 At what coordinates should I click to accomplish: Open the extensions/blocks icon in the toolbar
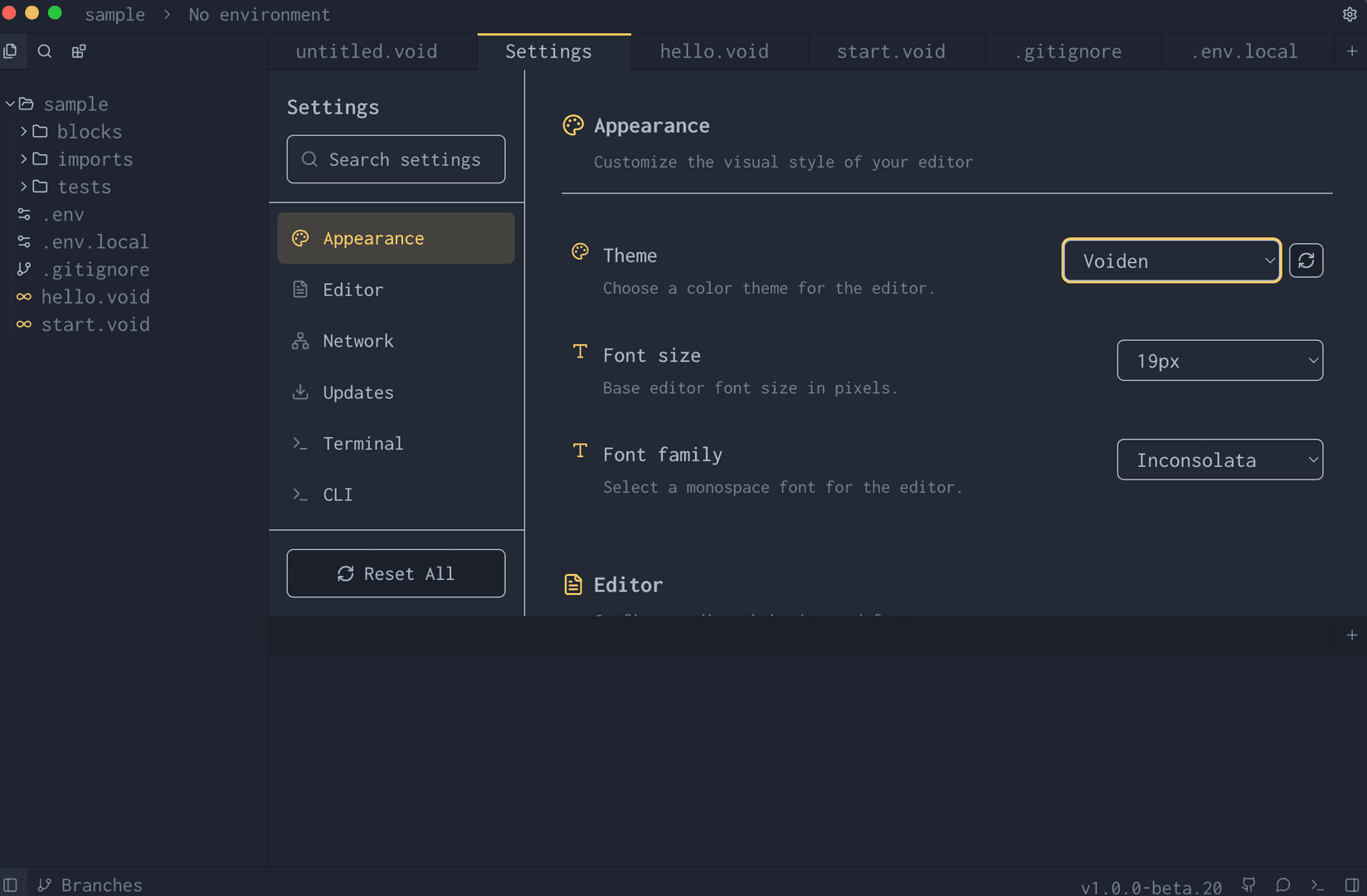(78, 51)
